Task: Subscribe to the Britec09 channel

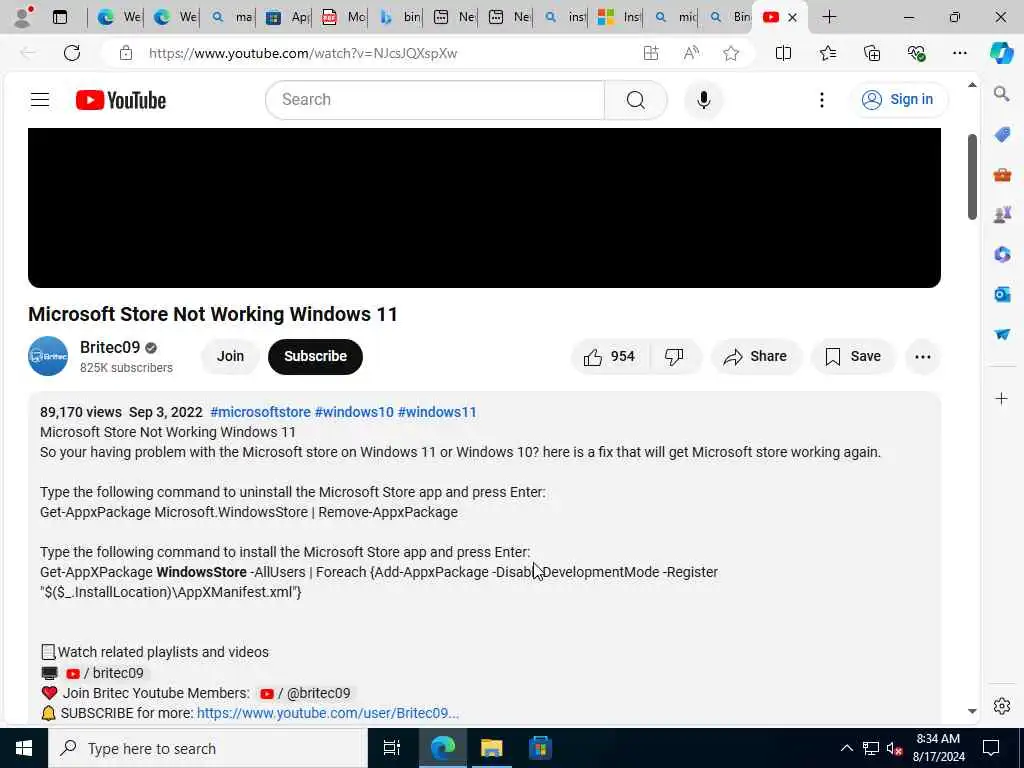Action: click(x=315, y=357)
